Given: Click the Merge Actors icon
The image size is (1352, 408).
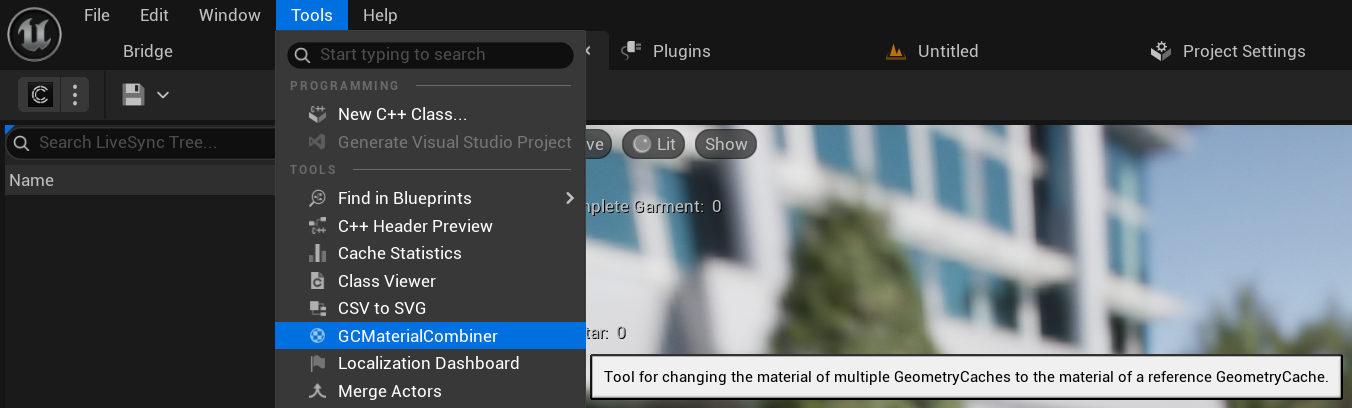Looking at the screenshot, I should 317,391.
